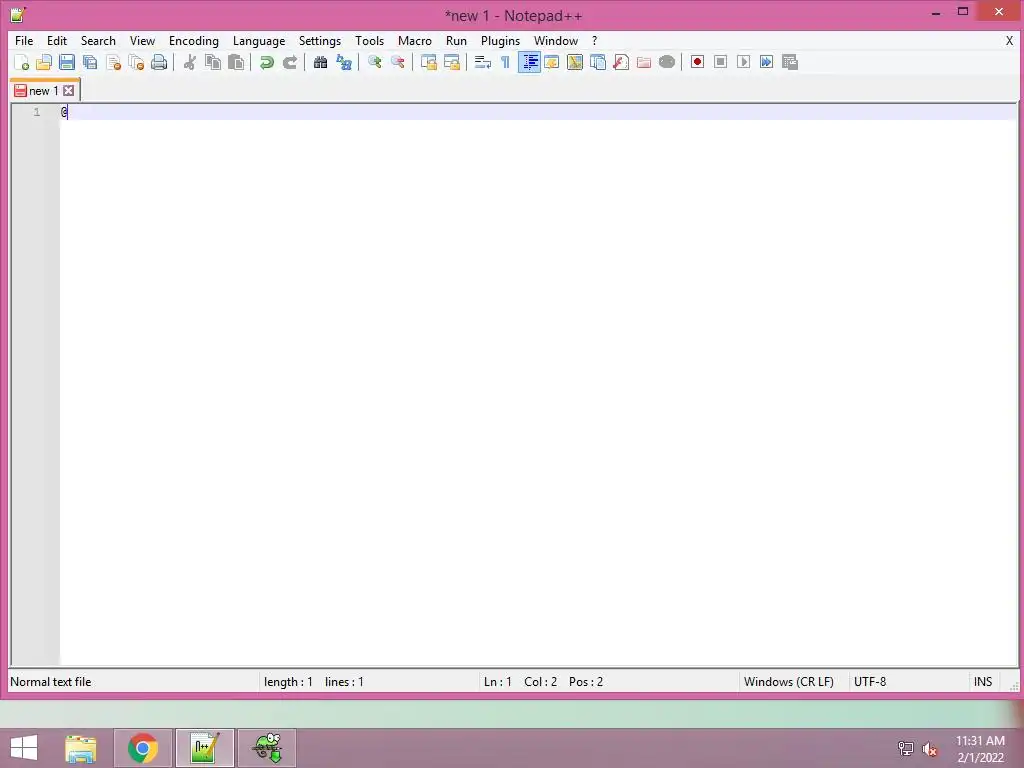This screenshot has width=1024, height=768.
Task: Open the Document List panel icon
Action: click(x=598, y=62)
